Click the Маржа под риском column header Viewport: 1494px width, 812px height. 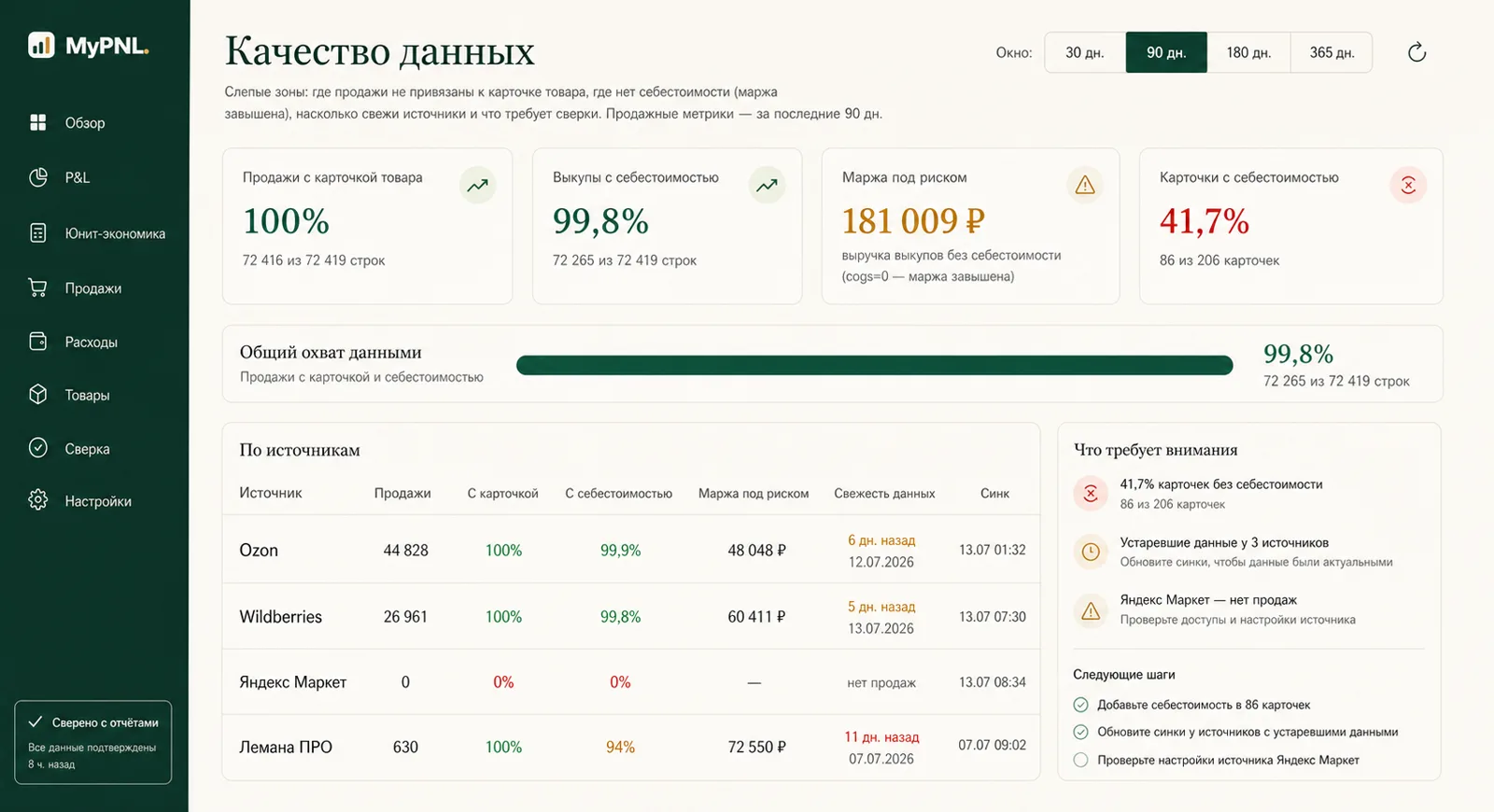point(754,493)
